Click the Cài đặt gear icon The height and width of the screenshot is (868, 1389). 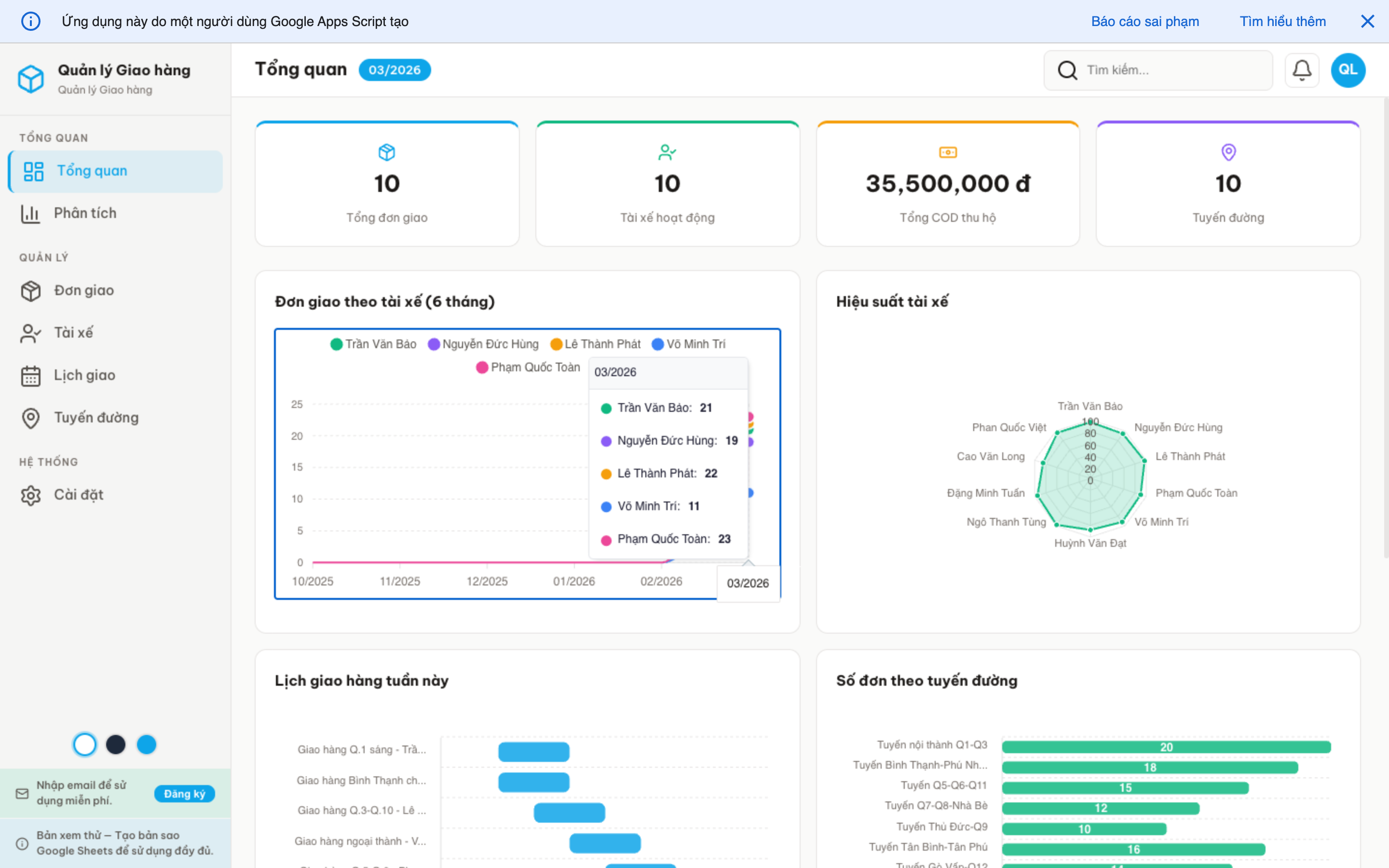coord(31,495)
